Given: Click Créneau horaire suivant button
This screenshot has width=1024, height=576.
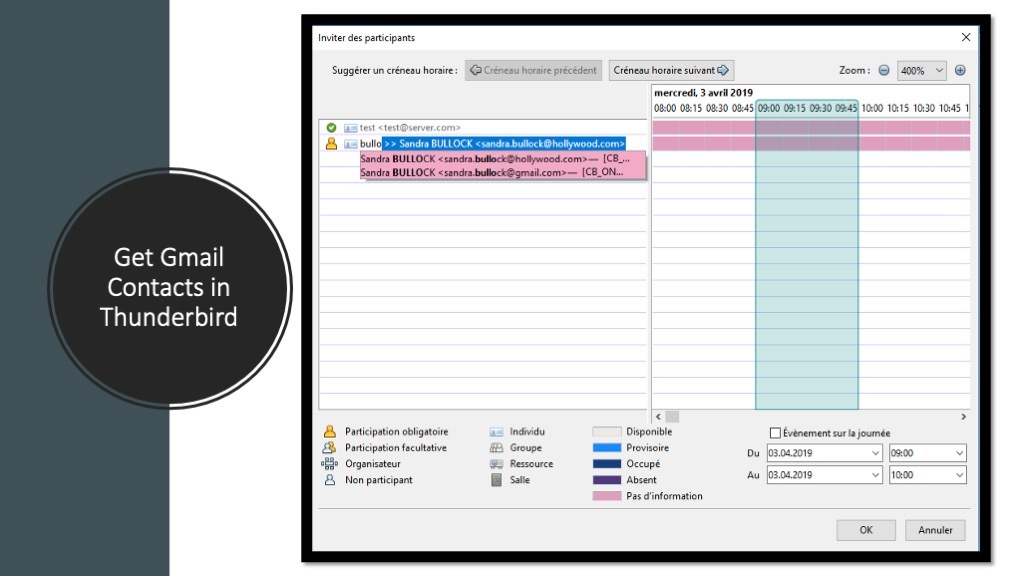Looking at the screenshot, I should click(x=672, y=70).
